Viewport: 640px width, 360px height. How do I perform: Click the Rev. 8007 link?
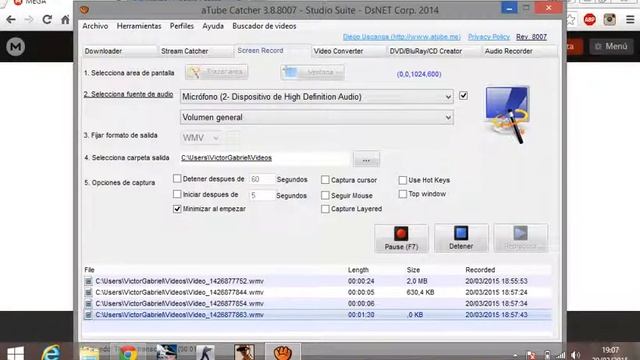pyautogui.click(x=531, y=37)
